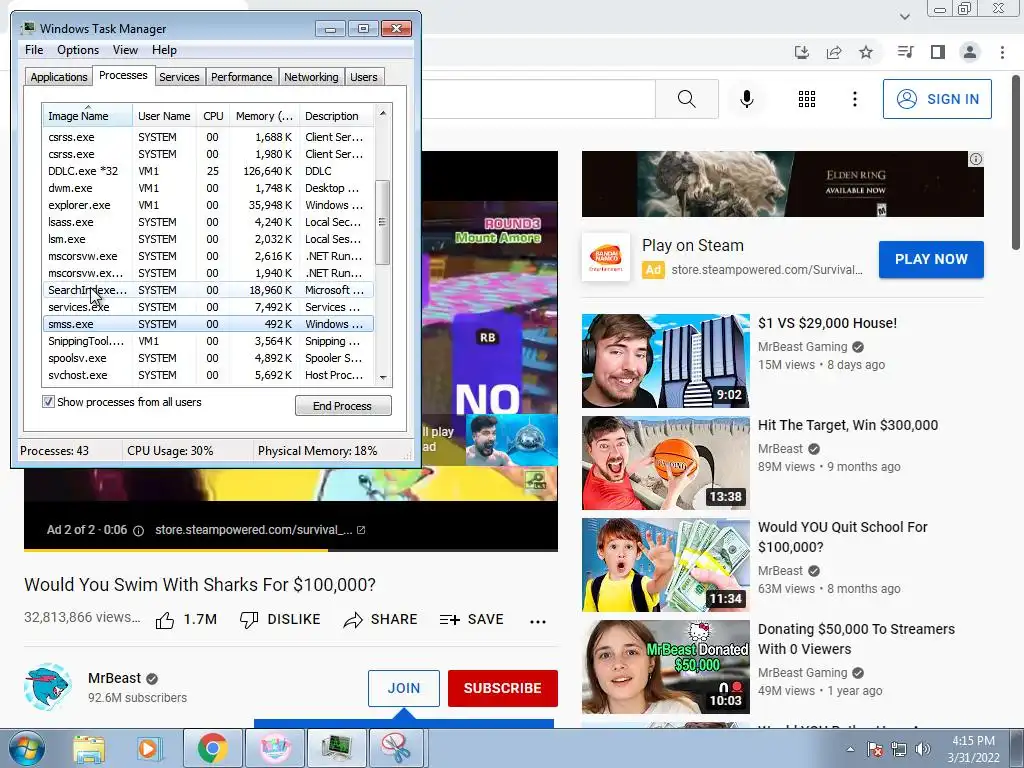Screen dimensions: 1024x768
Task: Click Chrome tab search chevron
Action: (x=904, y=17)
